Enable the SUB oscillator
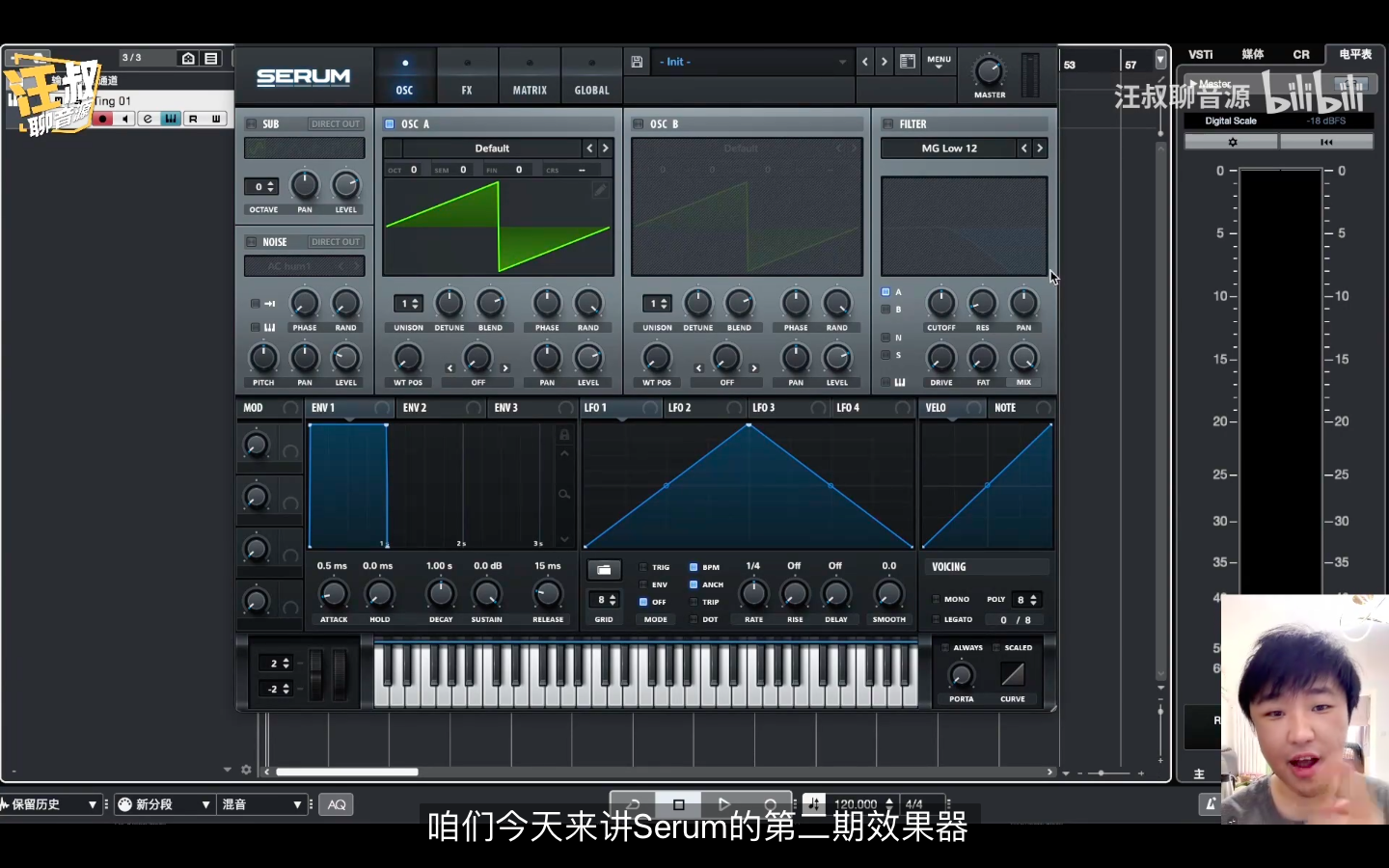Screen dimensions: 1389x868 tap(251, 124)
